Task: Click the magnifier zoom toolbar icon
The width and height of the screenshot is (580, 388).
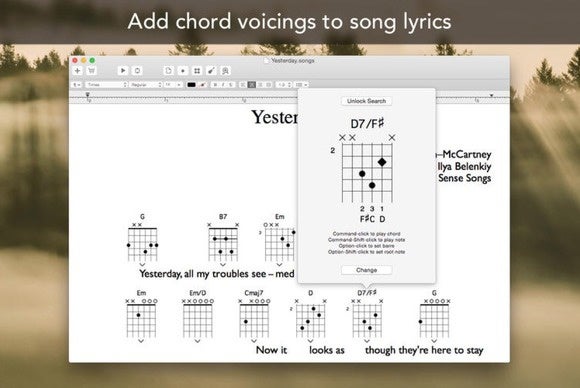Action: coord(226,71)
